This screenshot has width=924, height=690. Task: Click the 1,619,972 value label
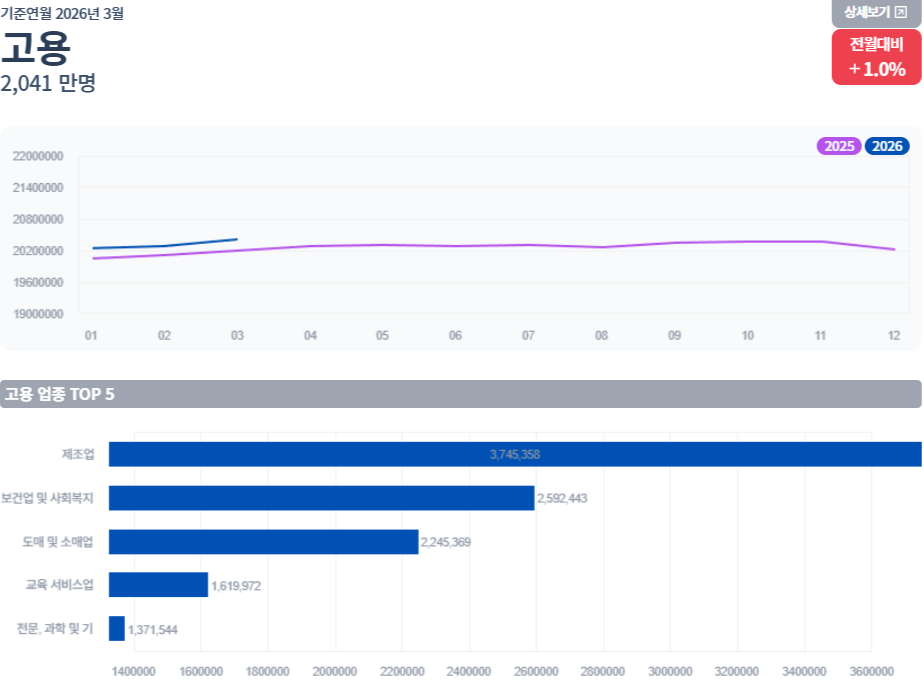coord(236,586)
